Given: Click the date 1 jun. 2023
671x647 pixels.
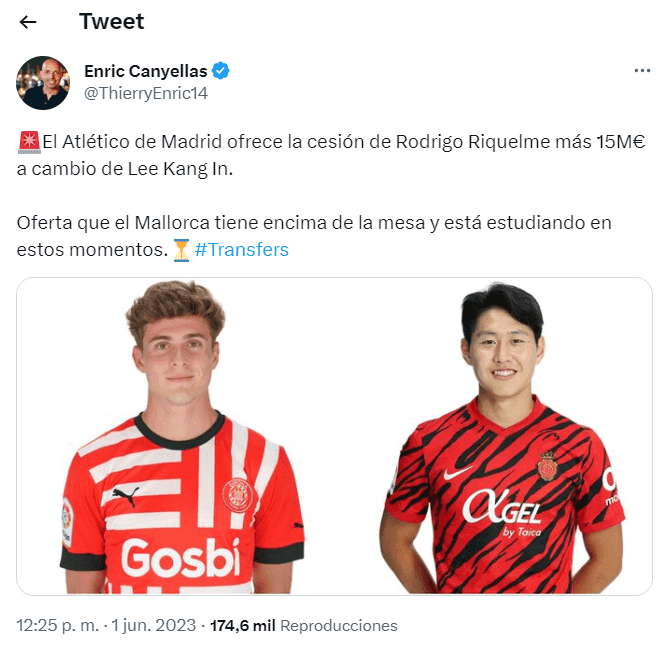Looking at the screenshot, I should click(154, 625).
